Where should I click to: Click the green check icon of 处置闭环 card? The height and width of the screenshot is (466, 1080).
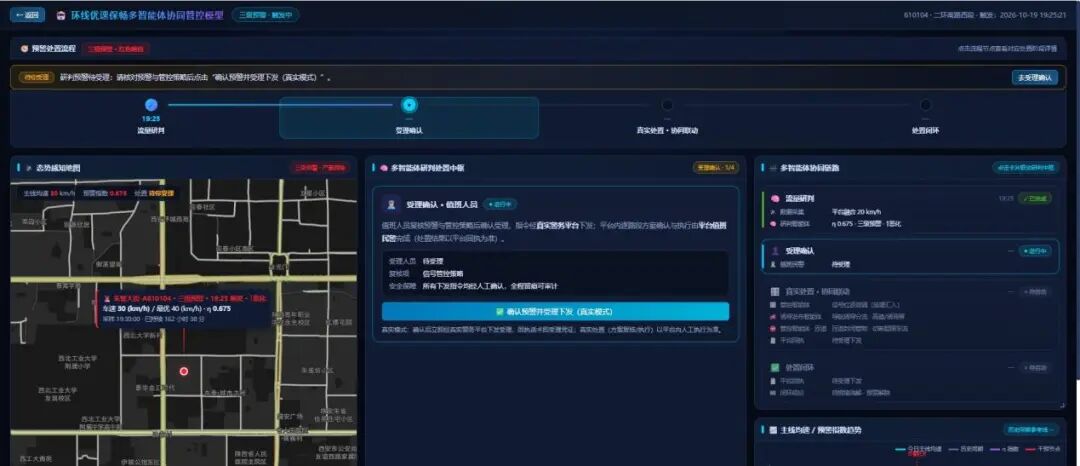pyautogui.click(x=775, y=367)
